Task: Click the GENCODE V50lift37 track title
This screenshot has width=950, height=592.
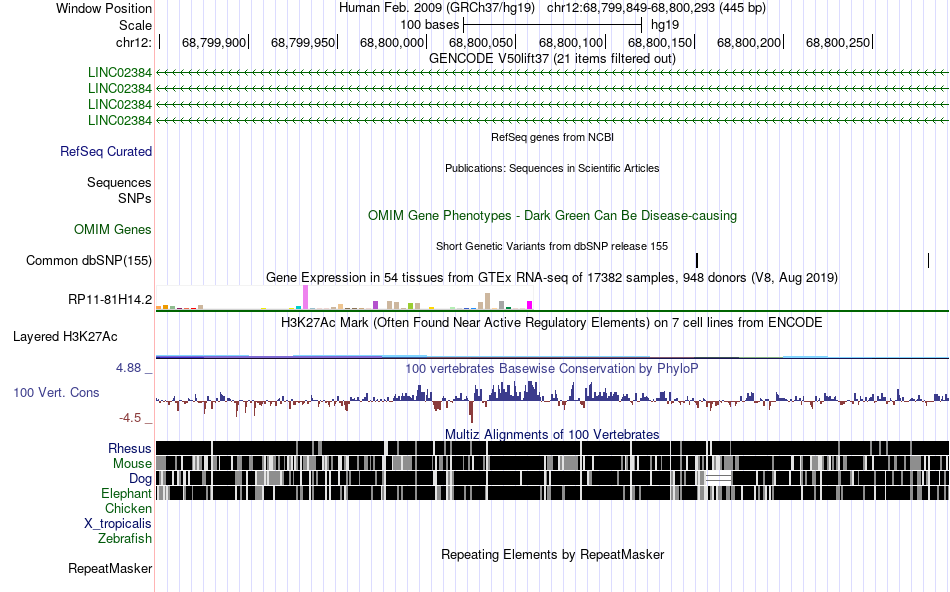Action: 552,59
